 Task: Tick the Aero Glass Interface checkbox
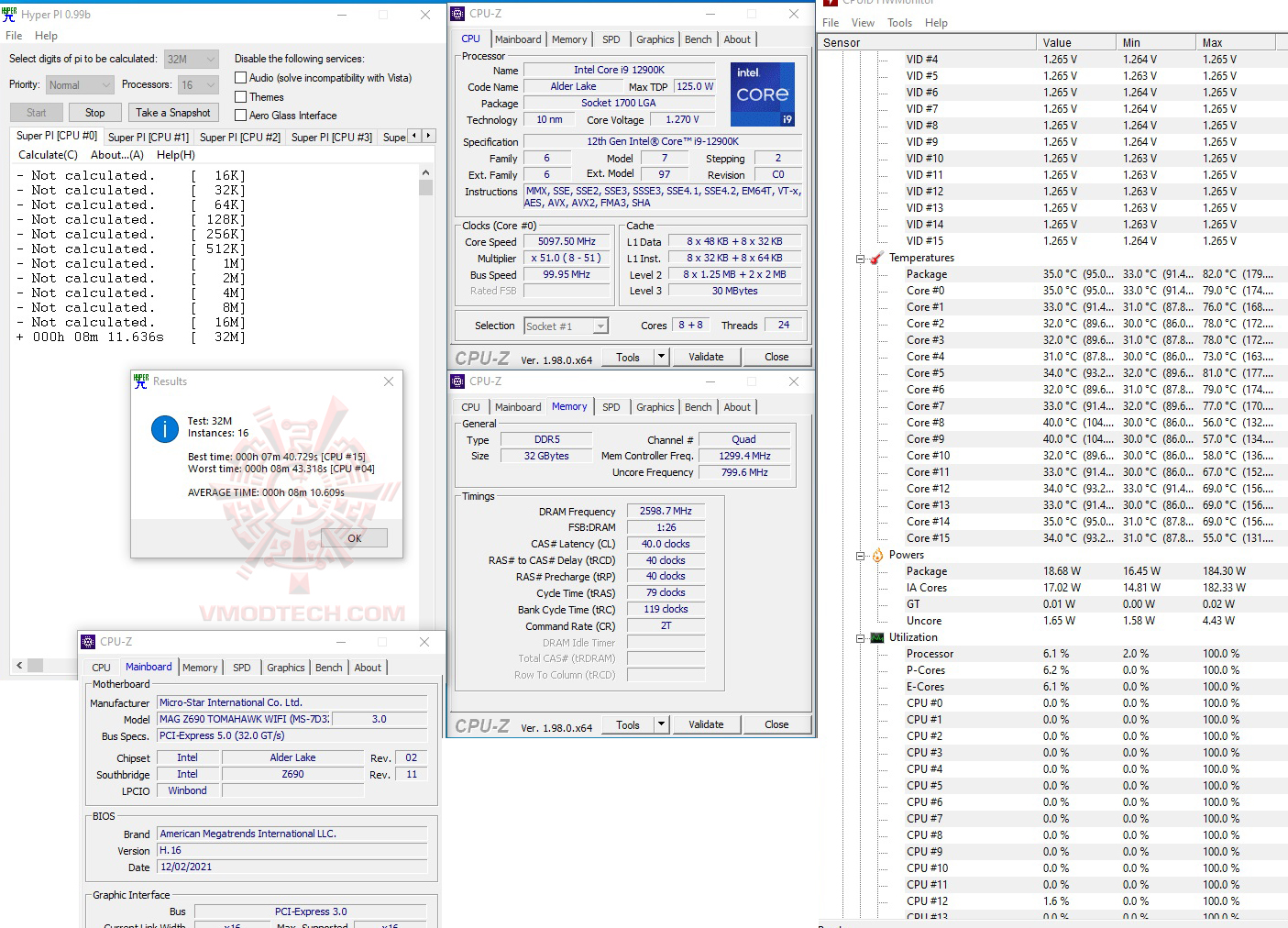click(x=241, y=115)
